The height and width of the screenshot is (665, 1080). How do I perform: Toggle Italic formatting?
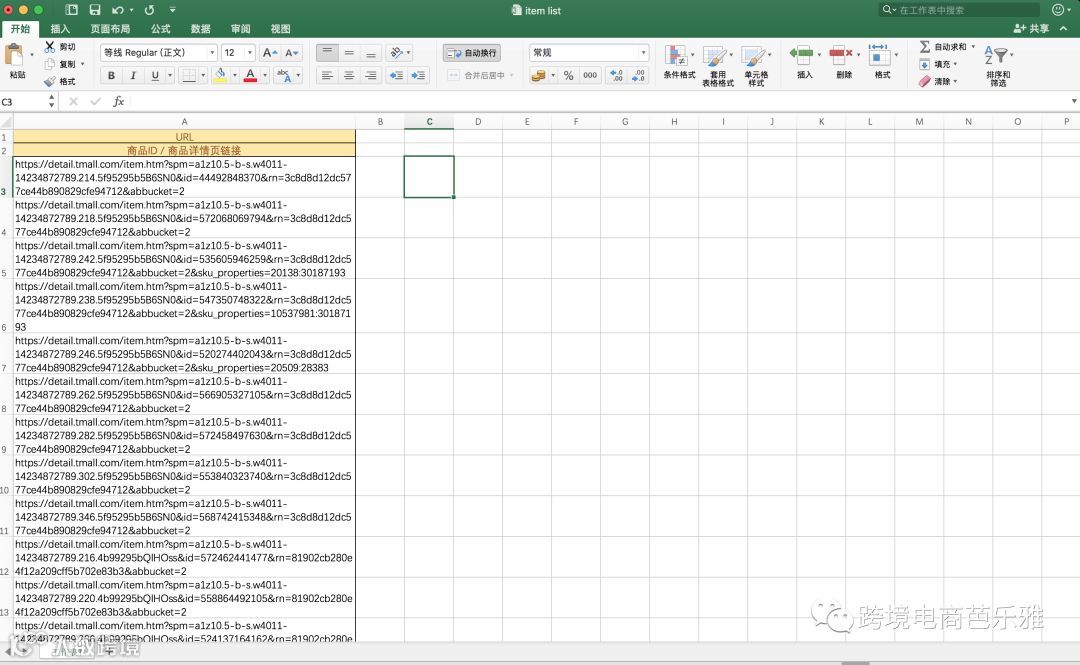tap(133, 75)
